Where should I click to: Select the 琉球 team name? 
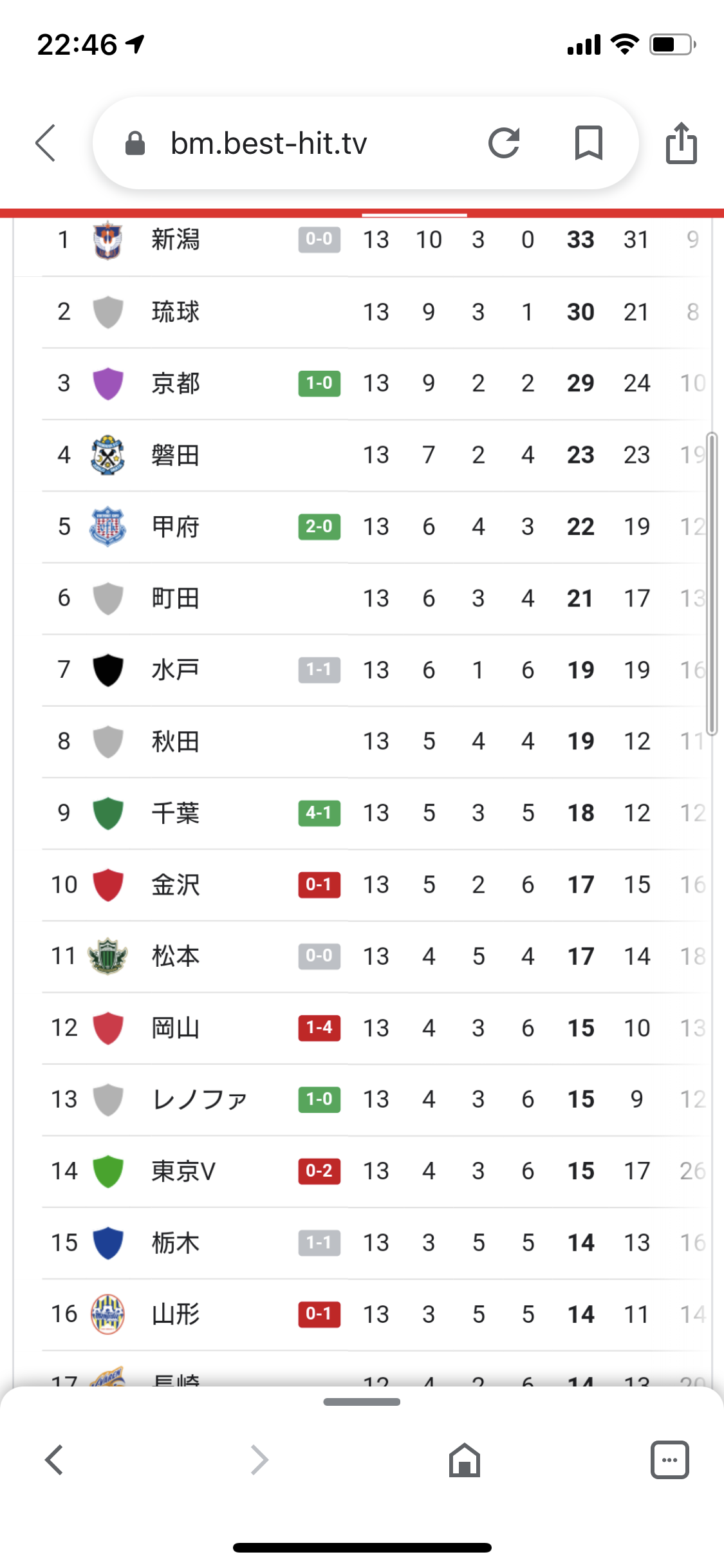[176, 312]
